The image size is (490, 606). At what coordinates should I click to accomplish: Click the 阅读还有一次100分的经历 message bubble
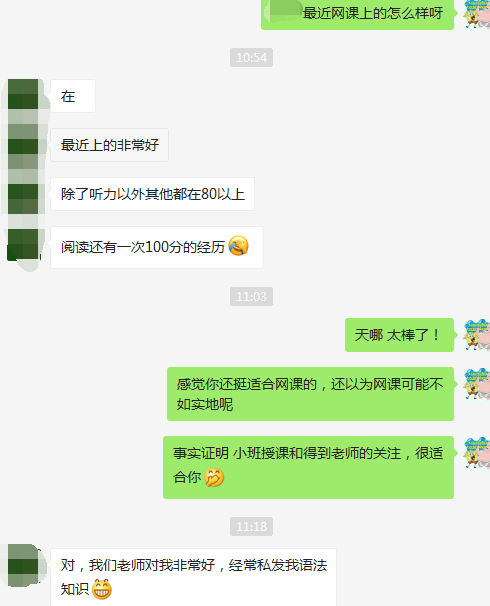(x=157, y=247)
